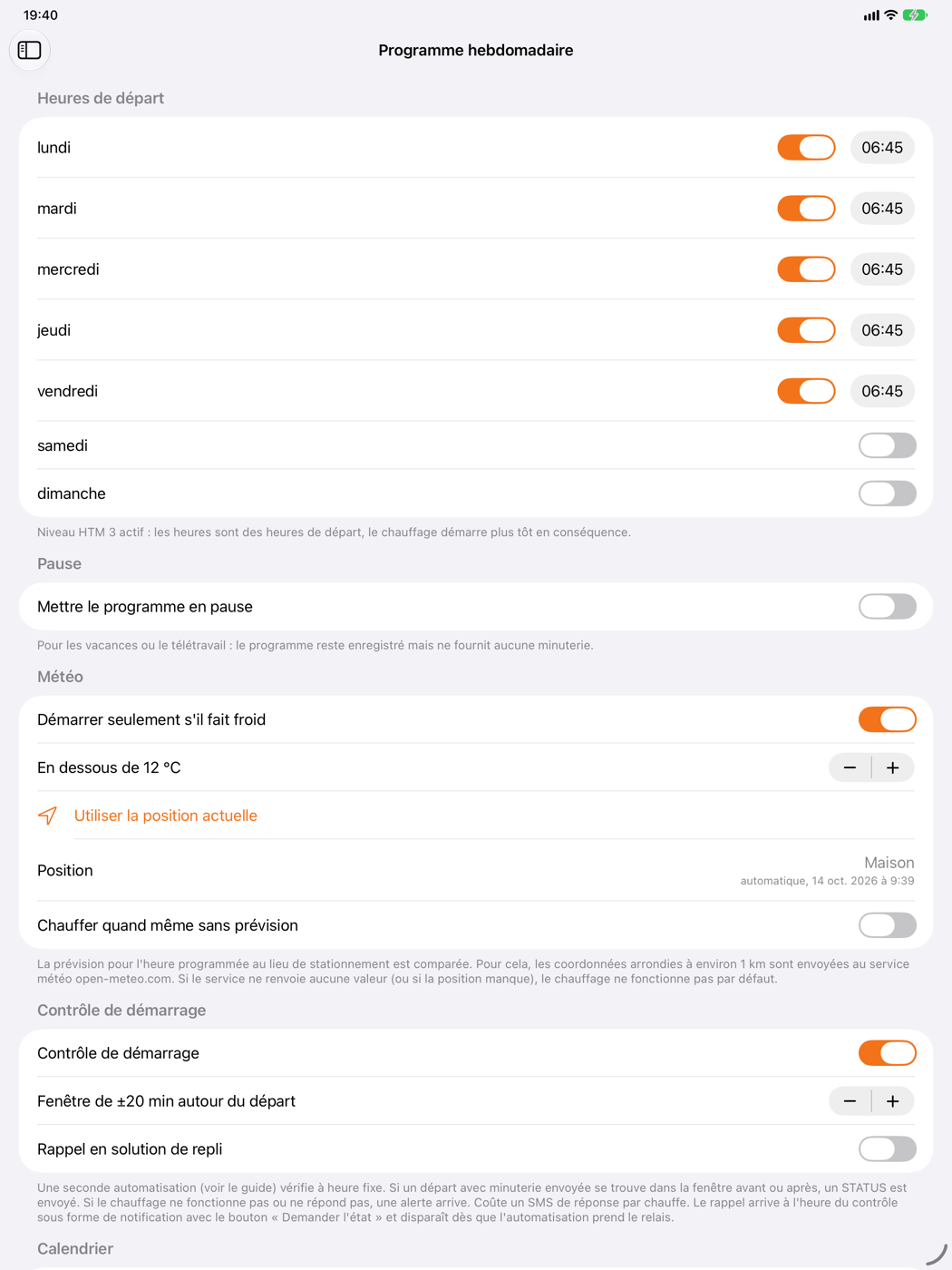This screenshot has height=1270, width=952.
Task: Open the mardi 06:45 time picker
Action: 882,209
